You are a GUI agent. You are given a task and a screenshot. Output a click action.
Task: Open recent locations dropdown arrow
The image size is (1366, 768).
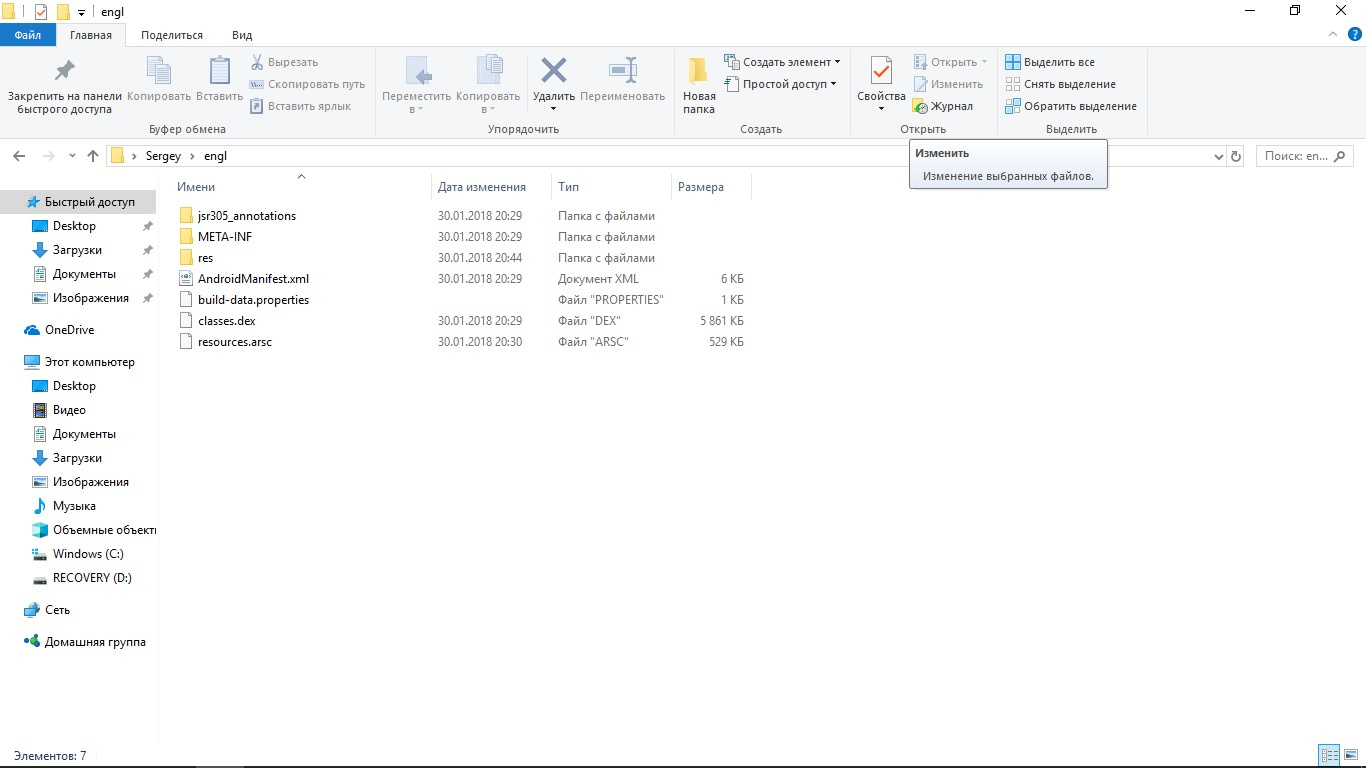(72, 156)
